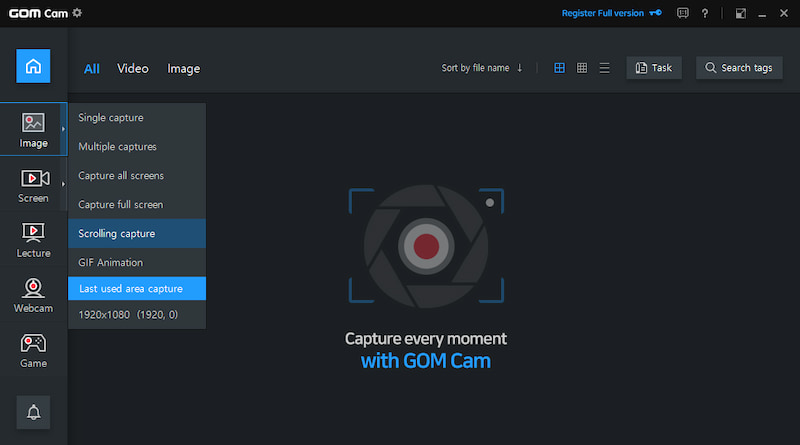Open notifications with the bell icon
The width and height of the screenshot is (800, 445).
pos(33,412)
